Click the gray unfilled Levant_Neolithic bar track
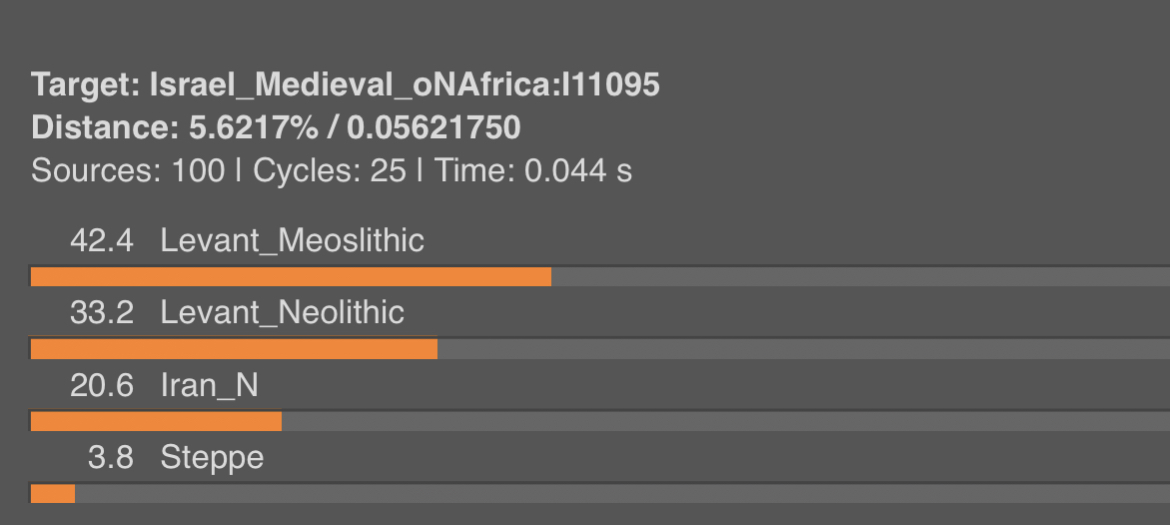The image size is (1170, 525). coord(804,349)
